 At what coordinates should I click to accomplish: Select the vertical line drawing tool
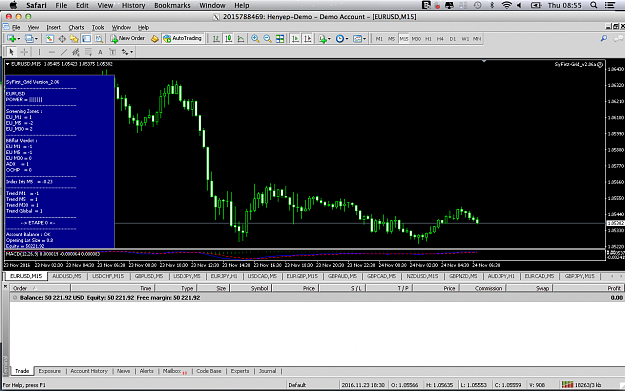tap(39, 52)
